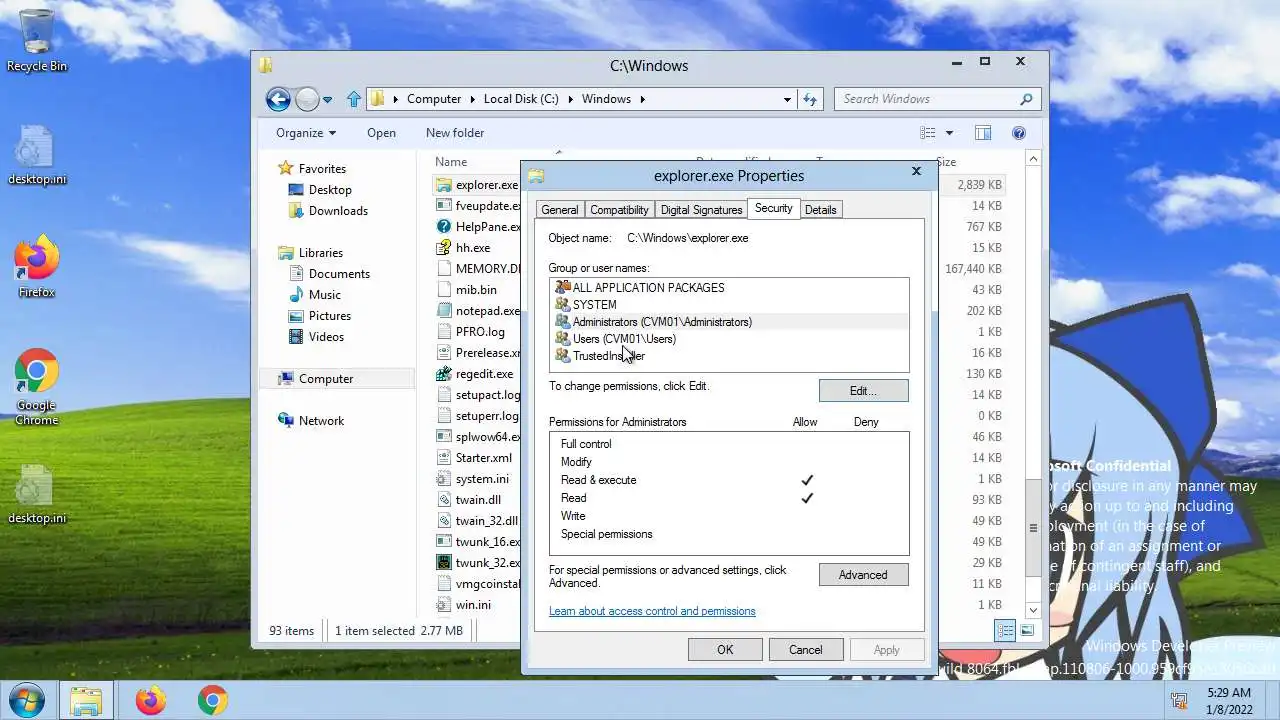This screenshot has height=720, width=1280.
Task: Switch to Details view in status bar
Action: point(1005,630)
